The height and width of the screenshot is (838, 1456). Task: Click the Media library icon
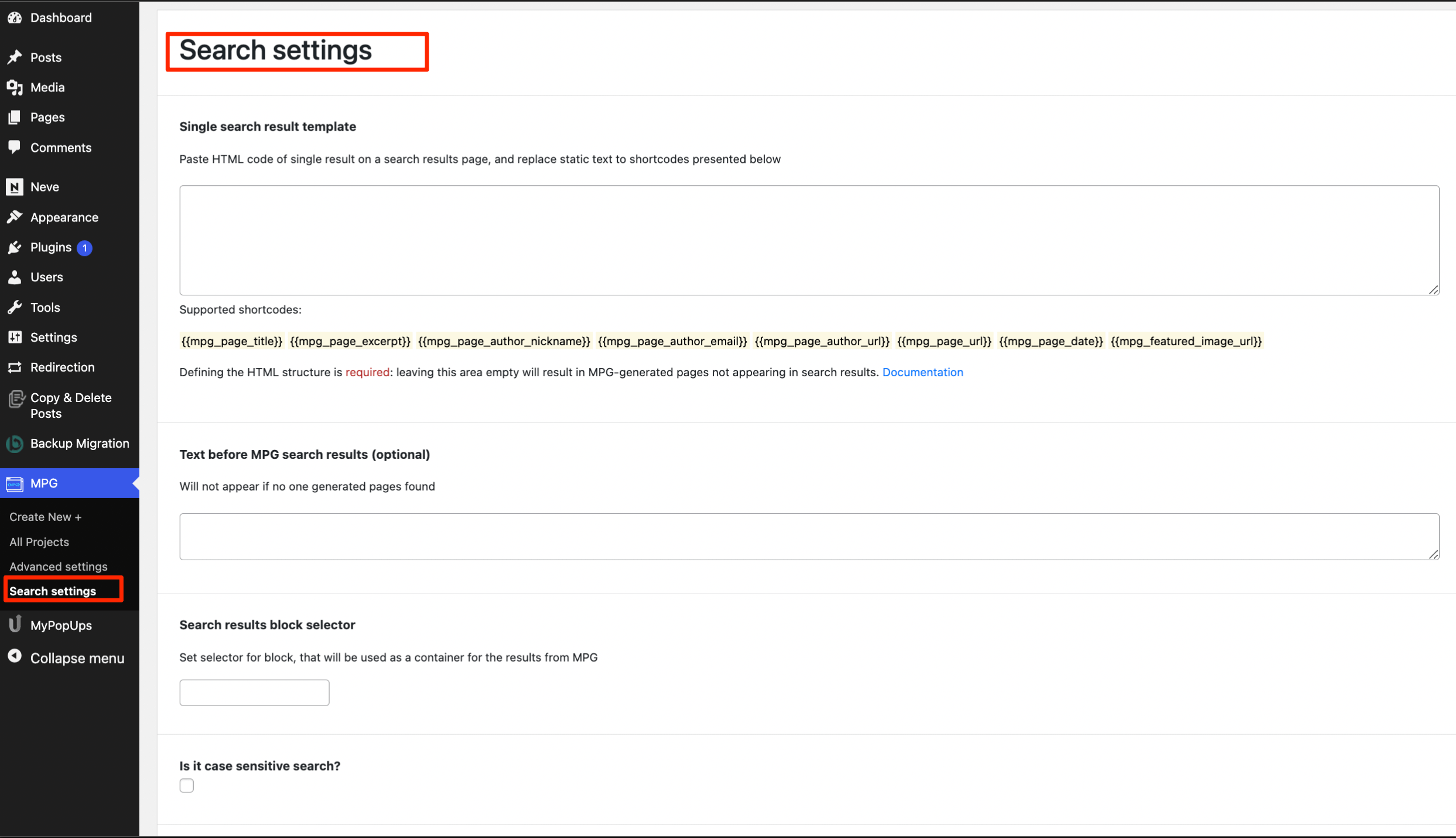click(15, 87)
